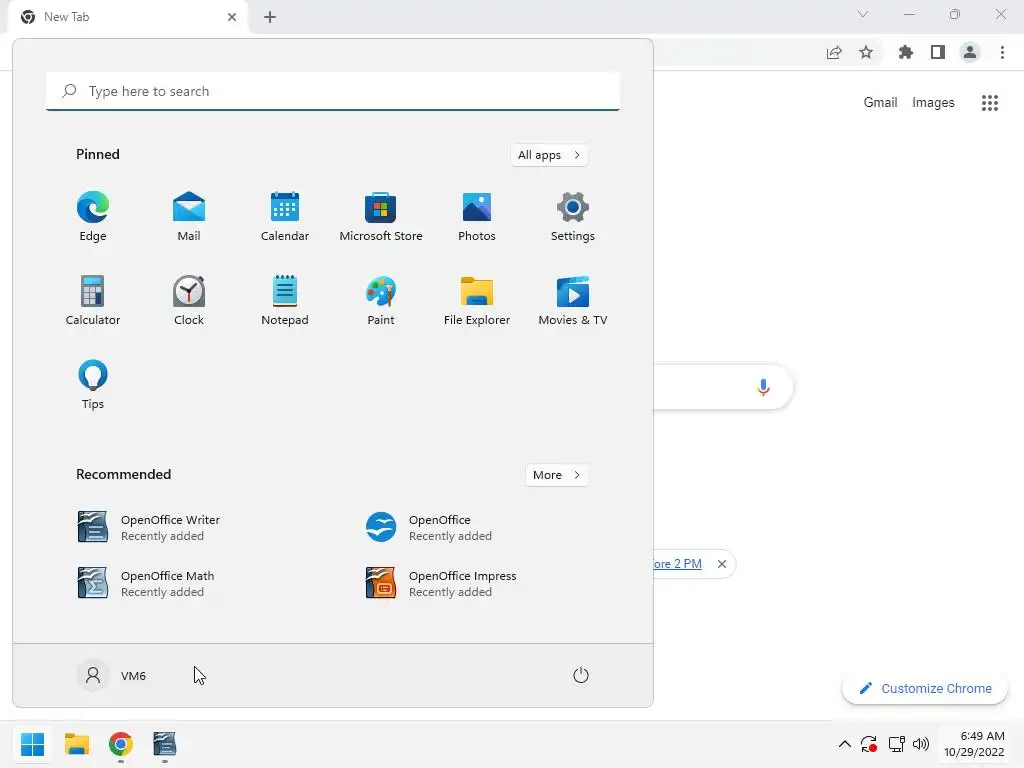Screen dimensions: 1024x768
Task: Launch Notepad from pinned apps
Action: [285, 300]
